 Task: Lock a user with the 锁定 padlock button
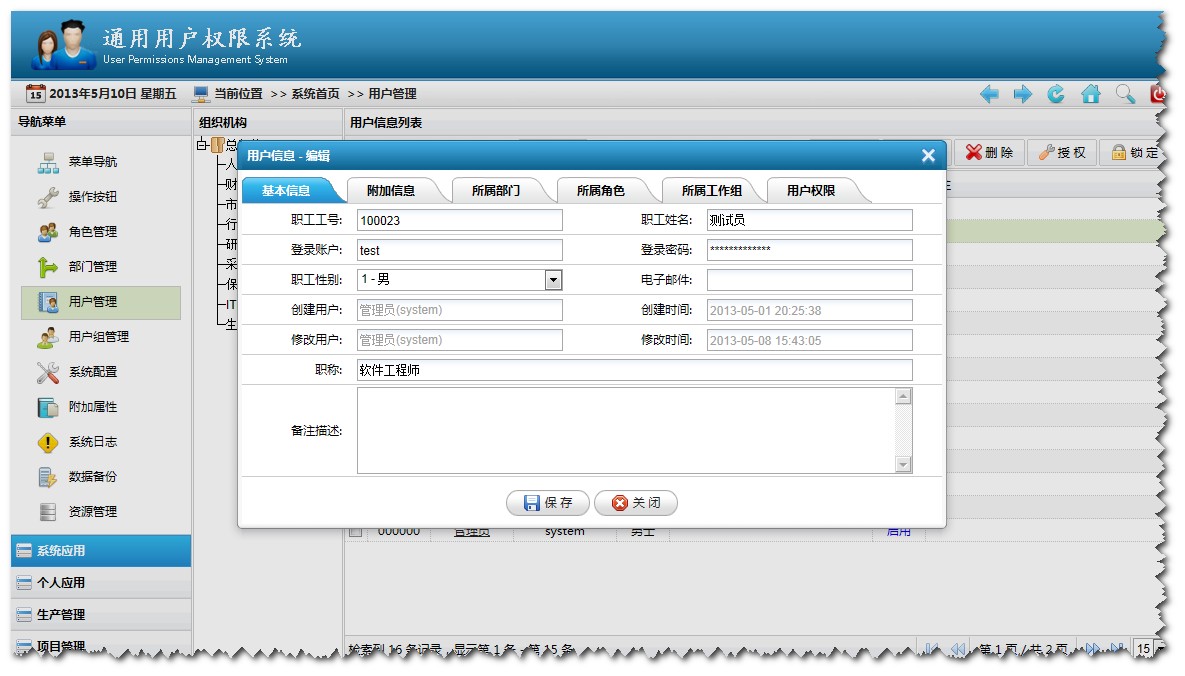click(1136, 151)
